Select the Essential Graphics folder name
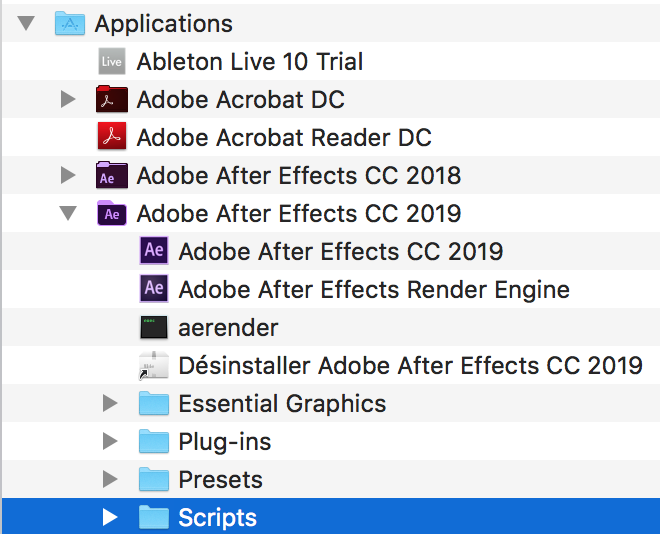Viewport: 660px width, 534px height. click(282, 404)
